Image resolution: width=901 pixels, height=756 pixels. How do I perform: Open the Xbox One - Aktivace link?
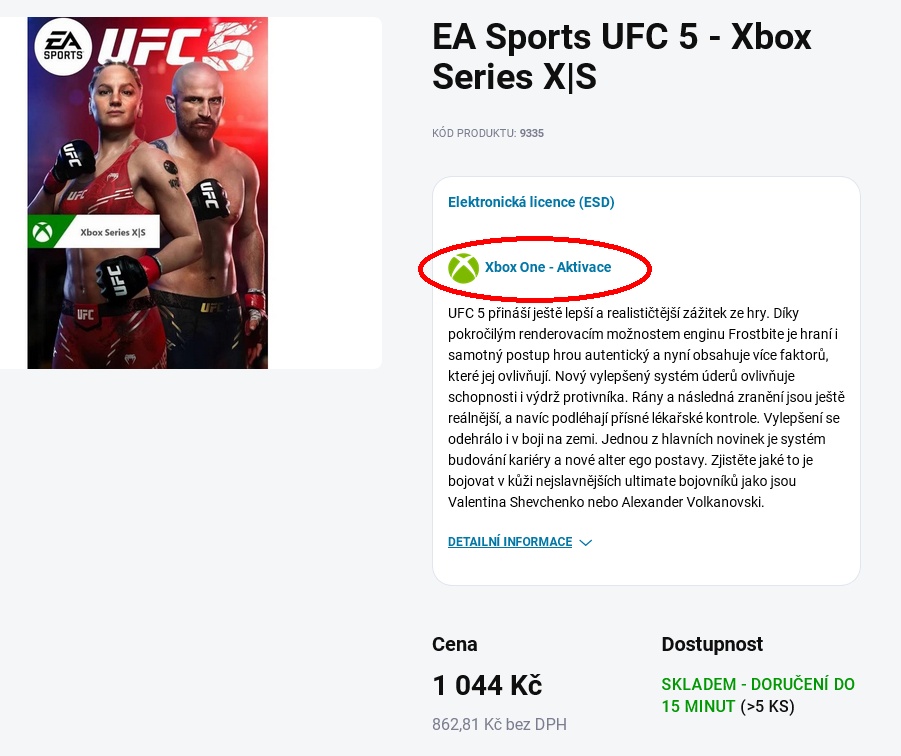point(548,268)
